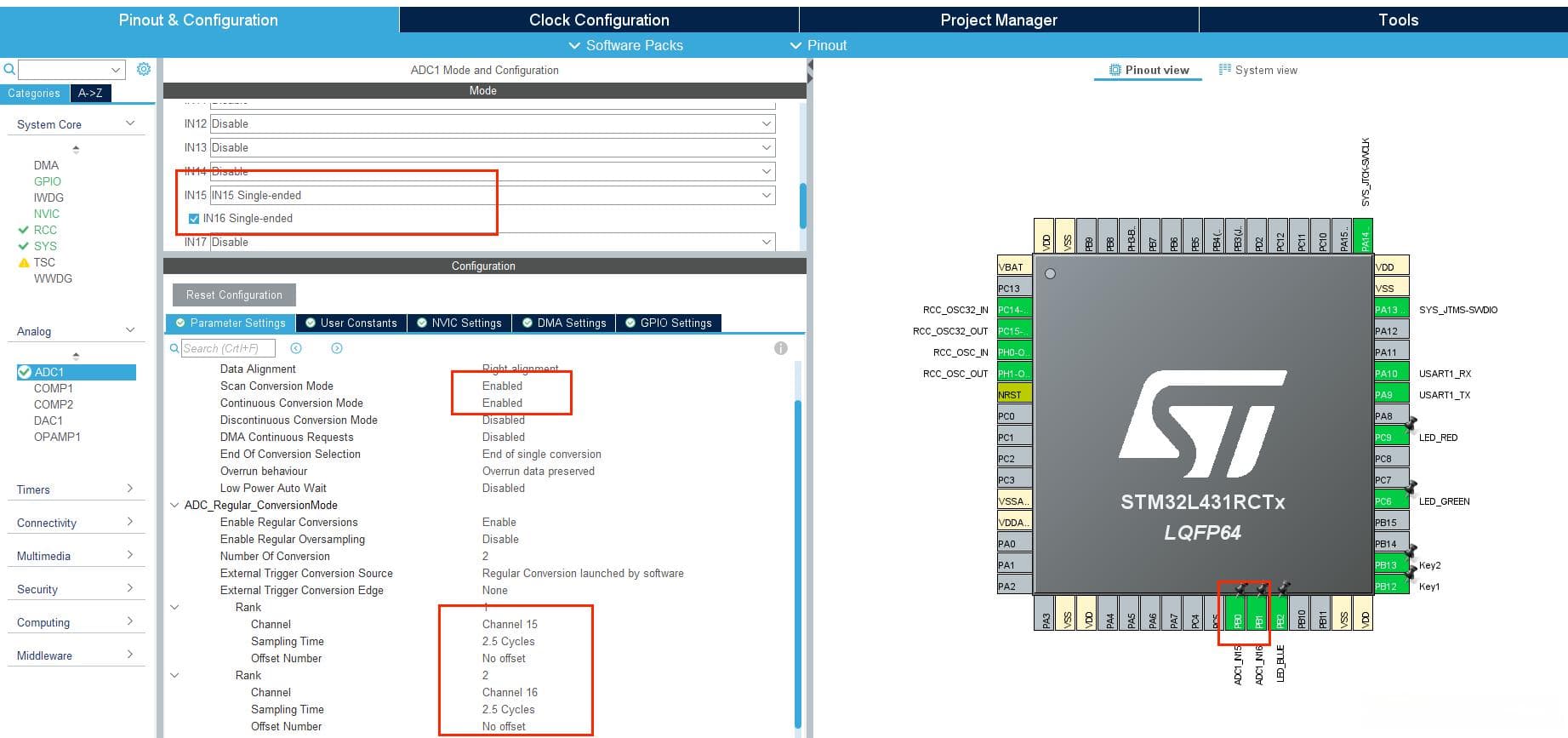The width and height of the screenshot is (1568, 738).
Task: Select pin PC13 on the chip
Action: coord(1014,288)
